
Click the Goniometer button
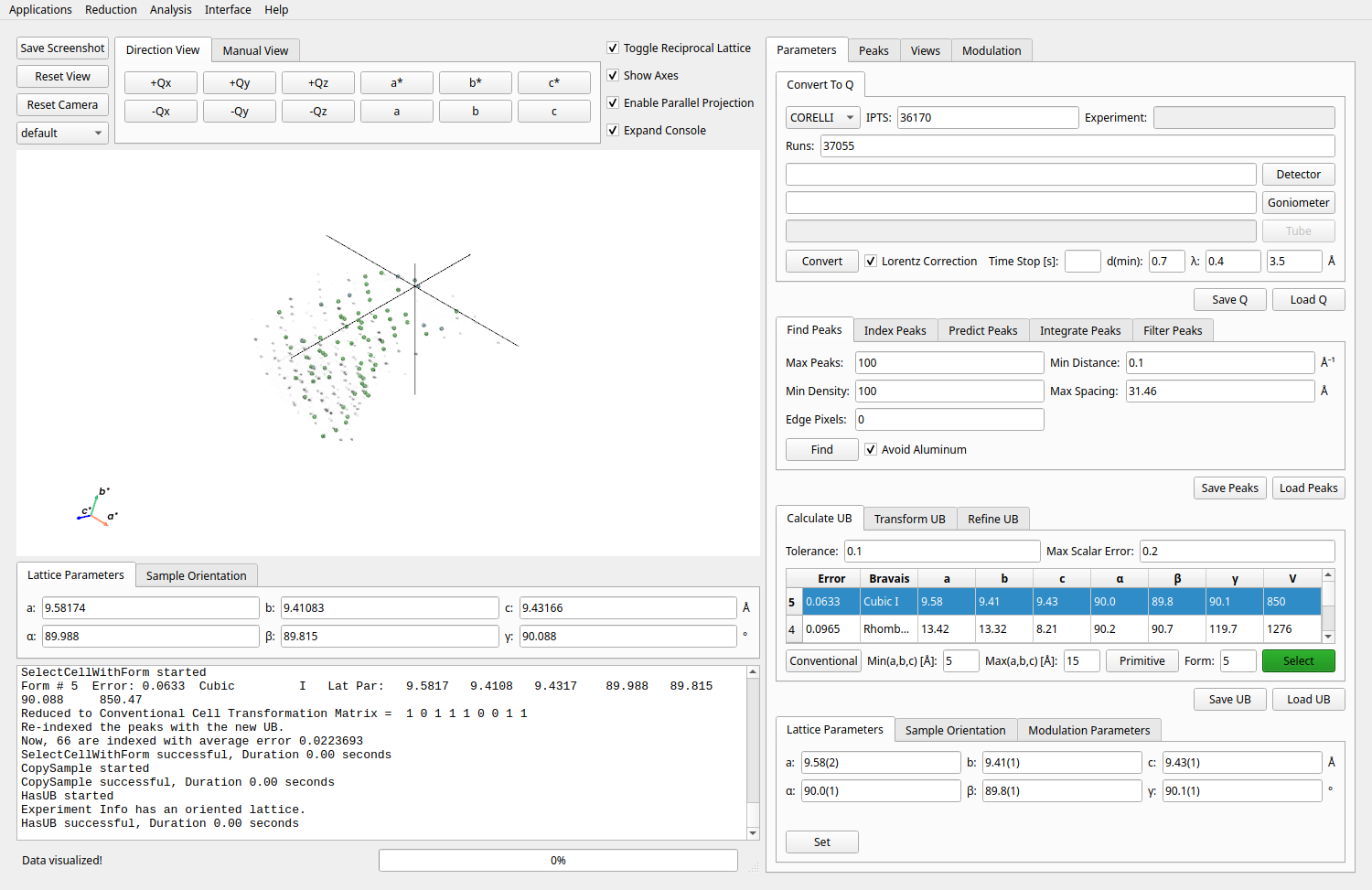(1299, 203)
